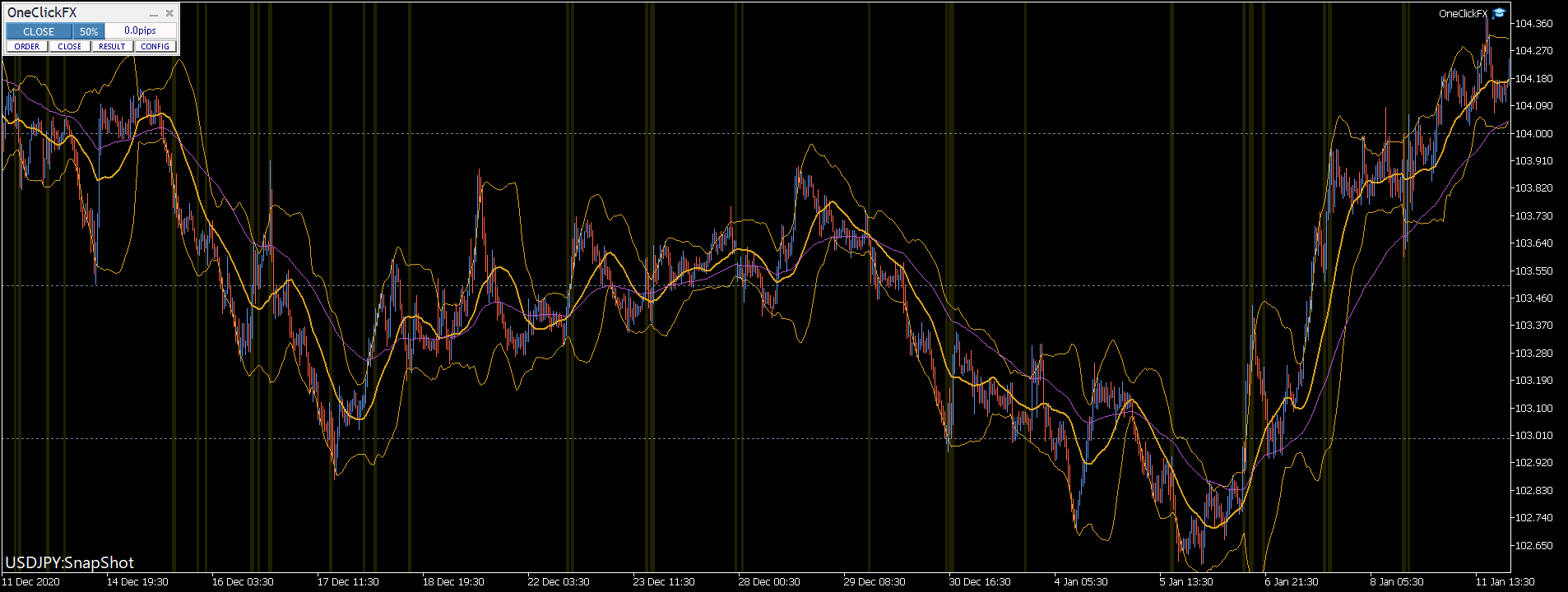Screen dimensions: 1568x592
Task: Click the 103.370 price label
Action: pyautogui.click(x=1534, y=325)
